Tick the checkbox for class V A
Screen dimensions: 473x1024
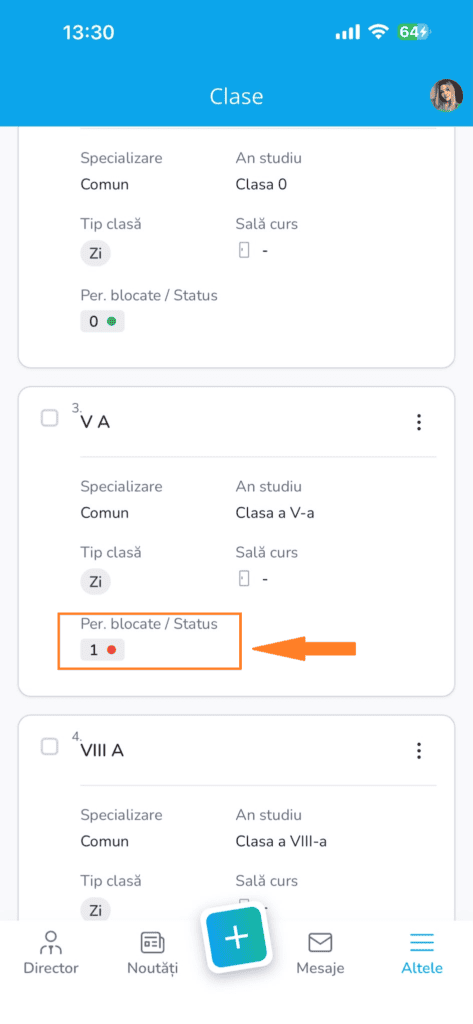pyautogui.click(x=50, y=418)
